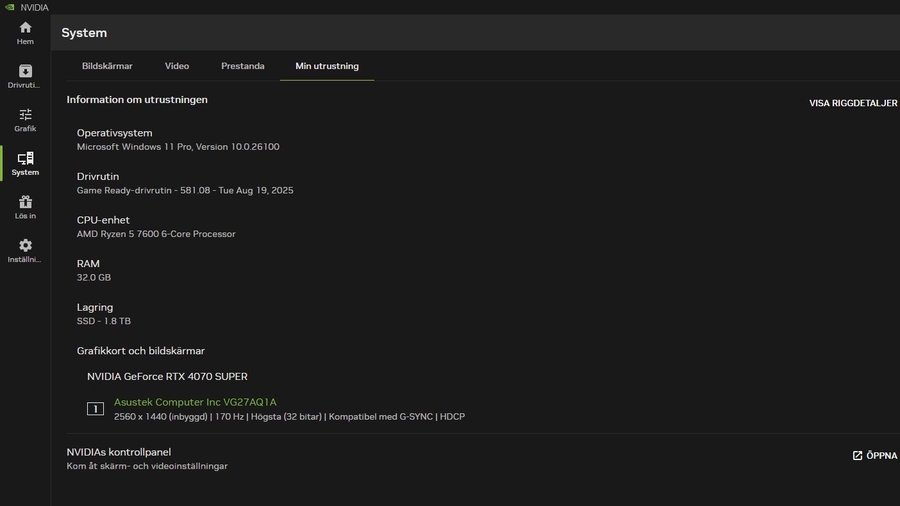Switch to the Prestanda tab
The height and width of the screenshot is (506, 900).
pyautogui.click(x=243, y=66)
